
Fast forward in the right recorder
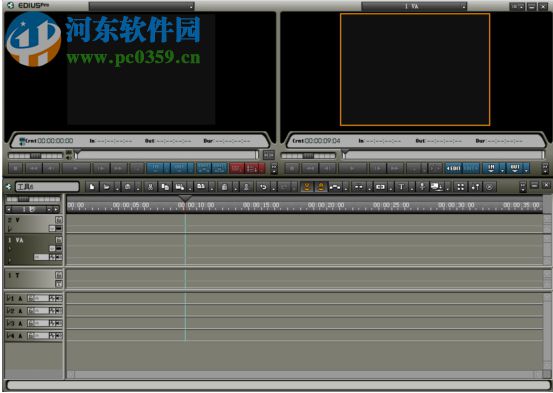click(x=395, y=168)
